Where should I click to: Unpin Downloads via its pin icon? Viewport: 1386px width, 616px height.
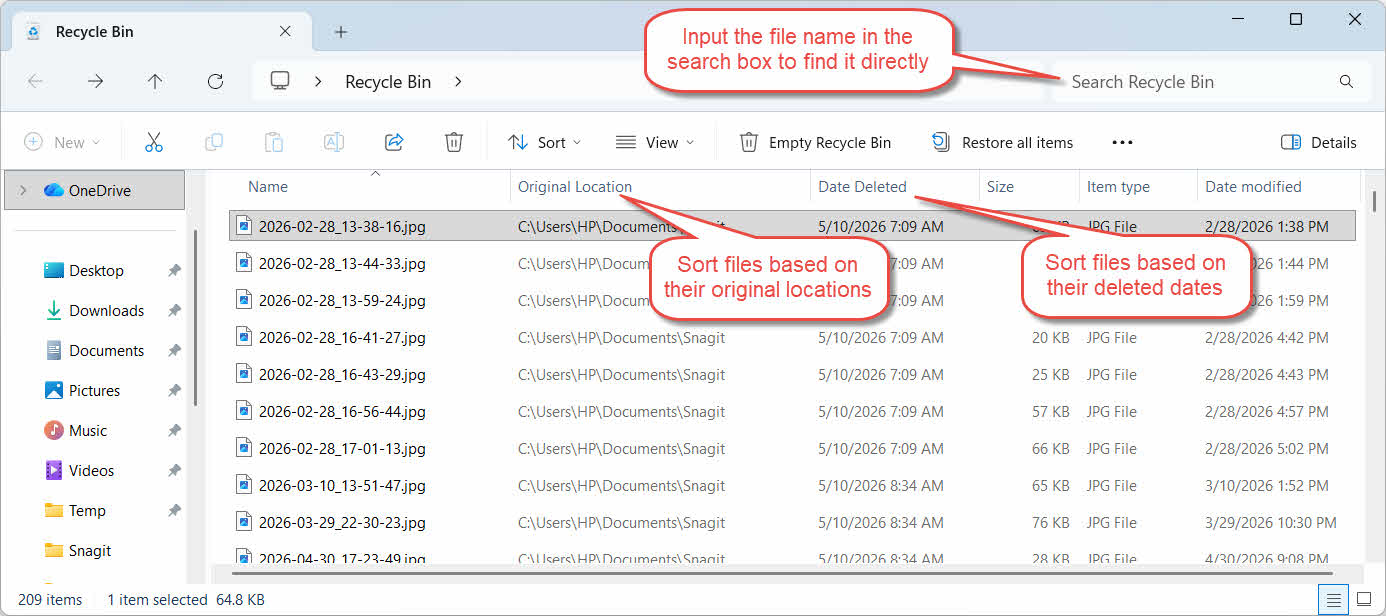point(174,311)
